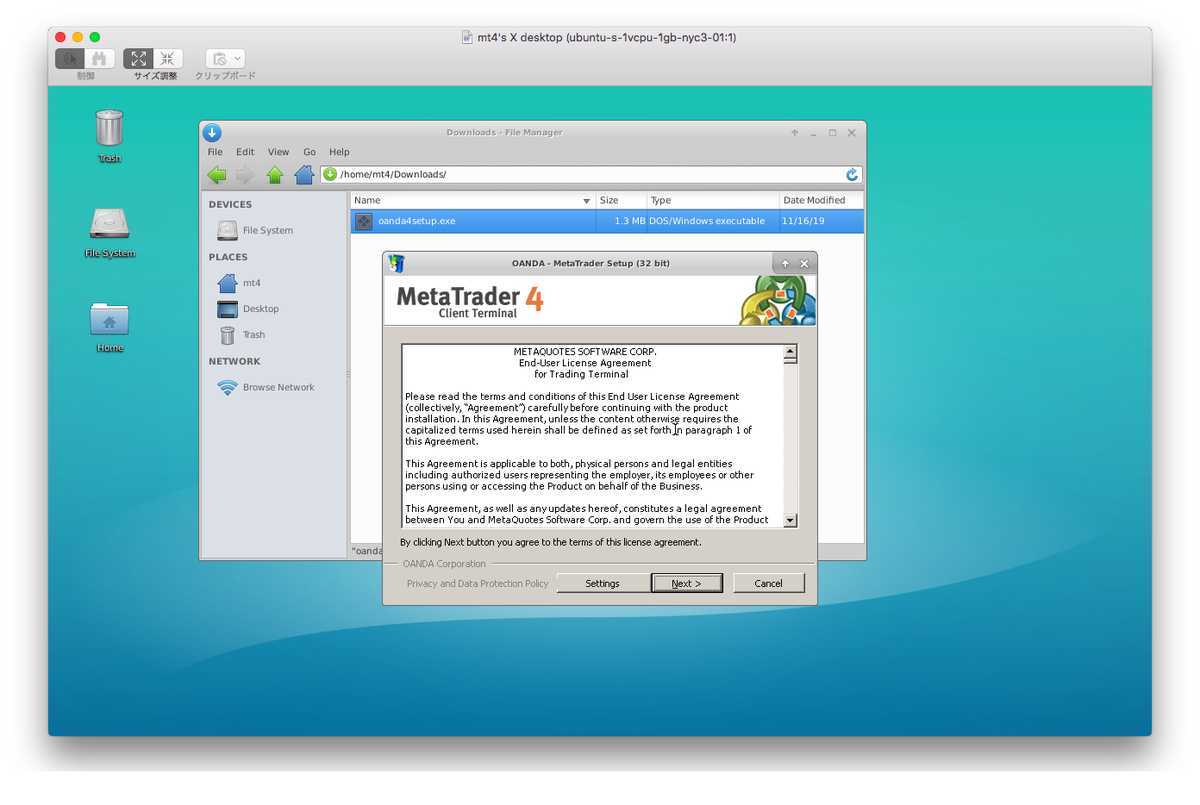Open the parent folder with the up arrow
The width and height of the screenshot is (1200, 805).
point(275,175)
